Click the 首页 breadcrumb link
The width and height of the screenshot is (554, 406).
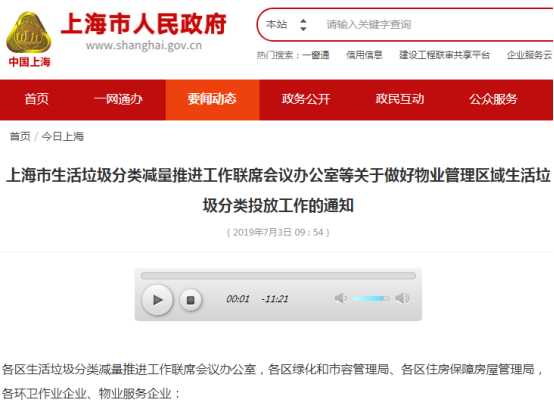tap(20, 136)
